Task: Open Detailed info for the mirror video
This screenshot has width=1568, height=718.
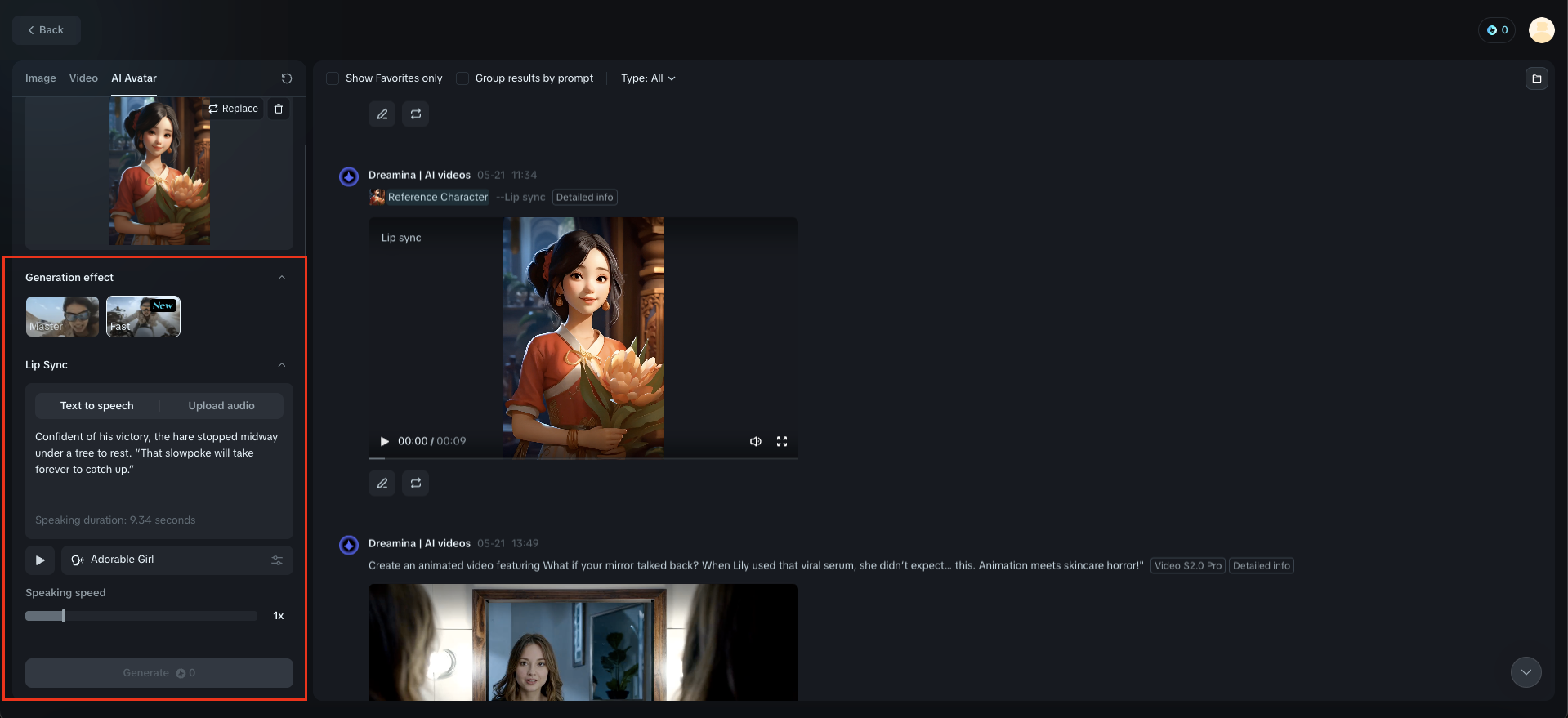Action: point(1262,565)
